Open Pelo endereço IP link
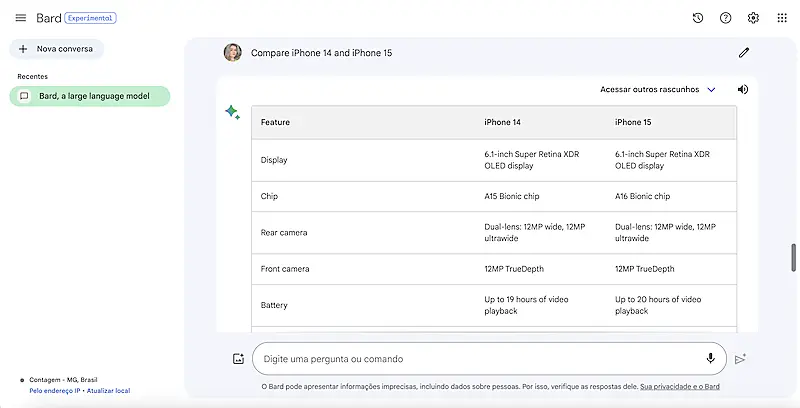This screenshot has width=800, height=408. click(55, 391)
